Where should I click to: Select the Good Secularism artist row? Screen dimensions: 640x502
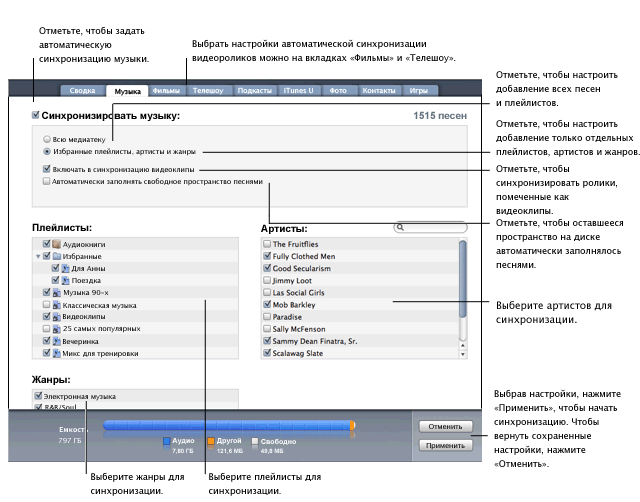[360, 268]
